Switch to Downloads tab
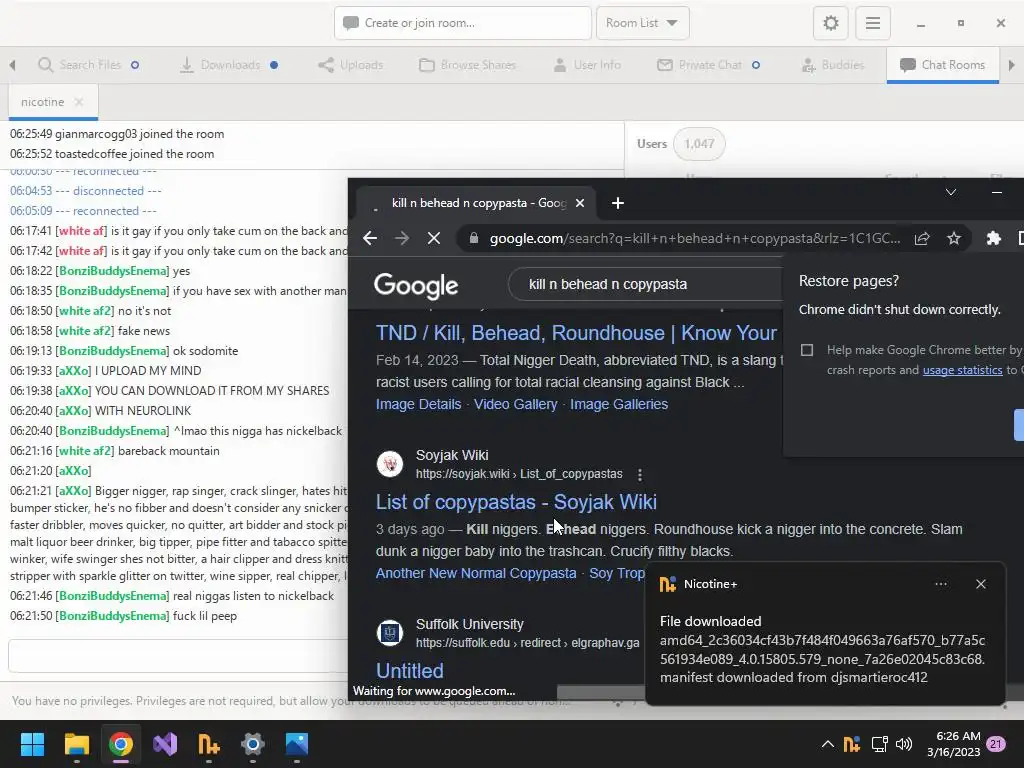This screenshot has width=1024, height=768. pyautogui.click(x=229, y=65)
